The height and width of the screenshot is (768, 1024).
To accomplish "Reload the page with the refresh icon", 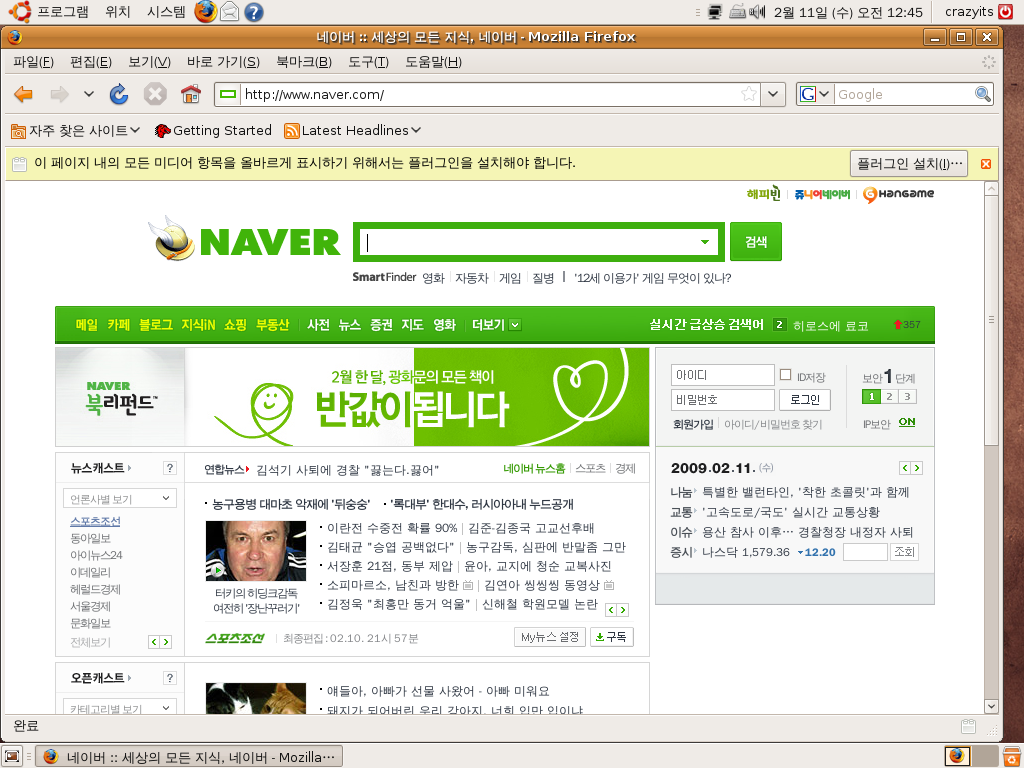I will (x=119, y=95).
